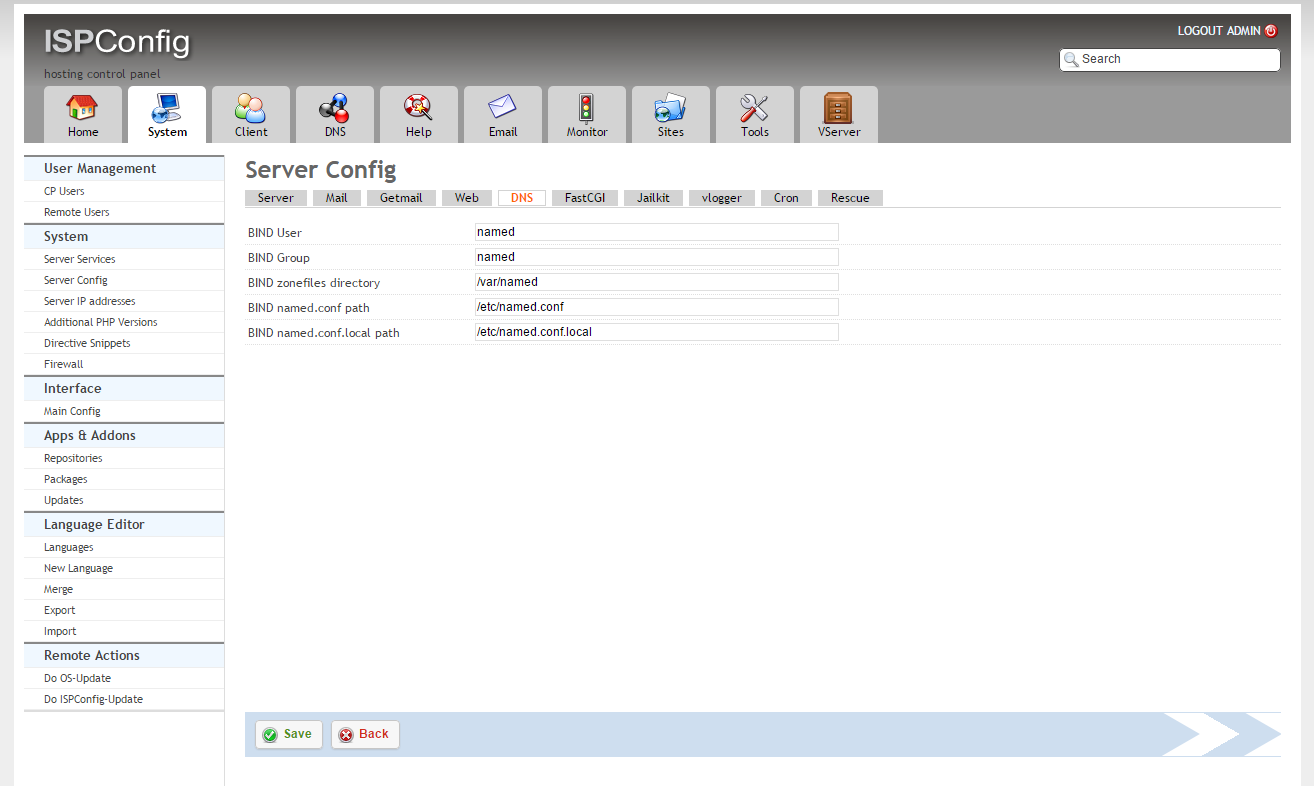Screen dimensions: 1314x786
Task: Open Packages in sidebar
Action: pos(66,479)
